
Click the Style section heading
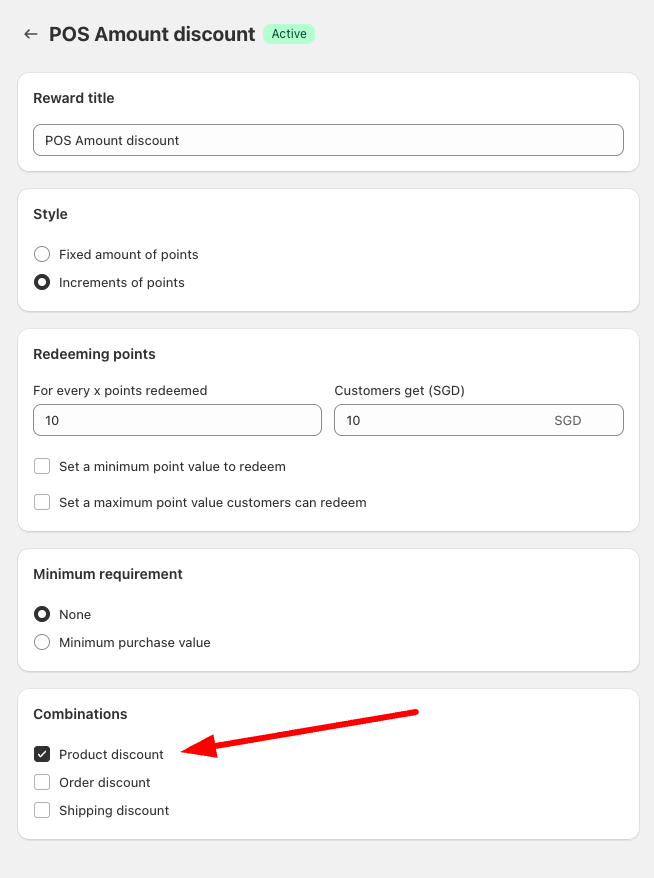(x=50, y=214)
